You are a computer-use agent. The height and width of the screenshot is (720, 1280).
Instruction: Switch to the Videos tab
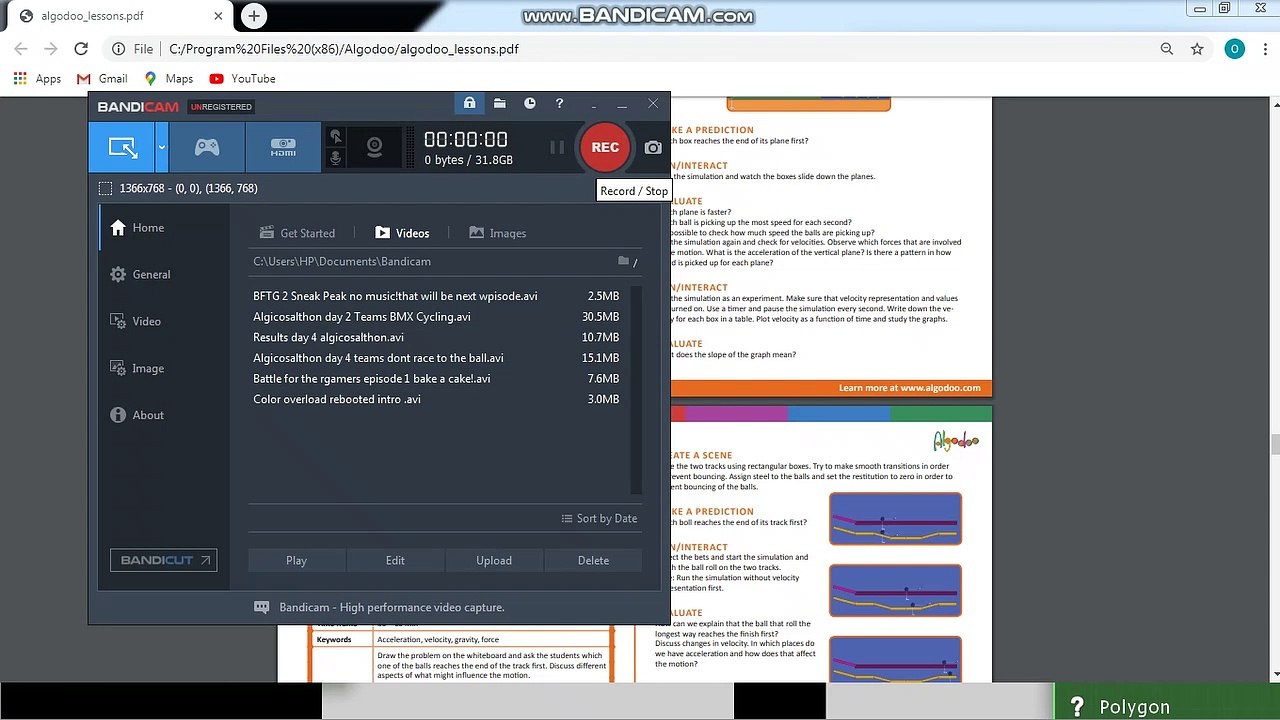pyautogui.click(x=402, y=233)
